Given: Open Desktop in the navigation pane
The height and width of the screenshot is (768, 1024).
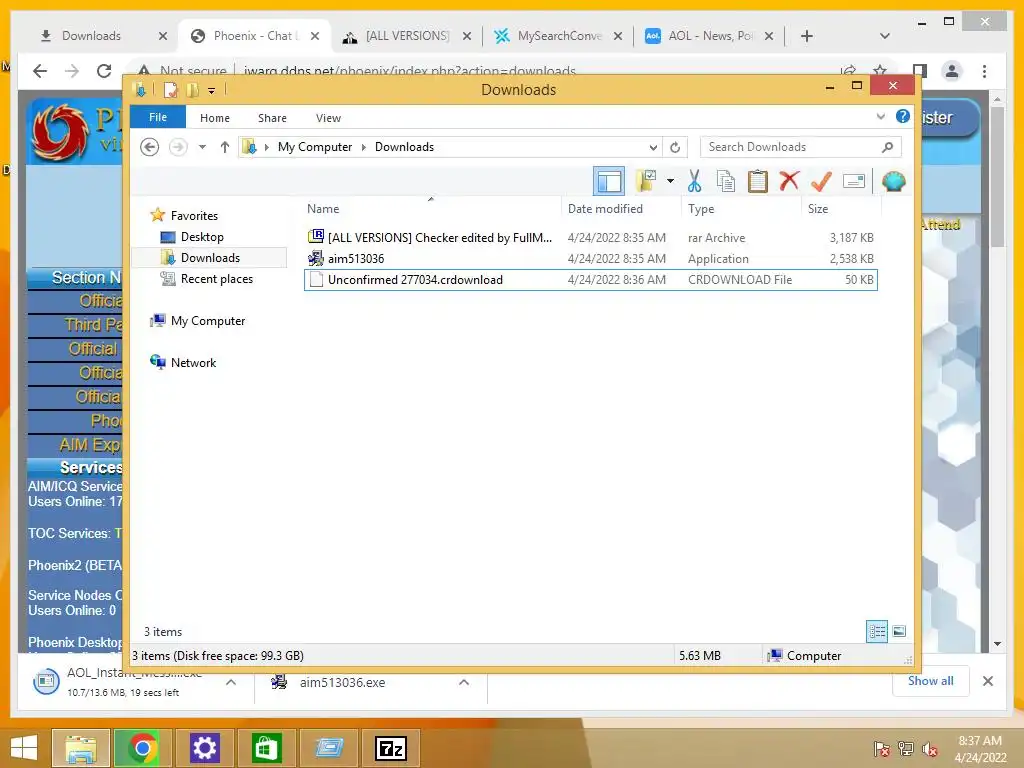Looking at the screenshot, I should [x=202, y=236].
